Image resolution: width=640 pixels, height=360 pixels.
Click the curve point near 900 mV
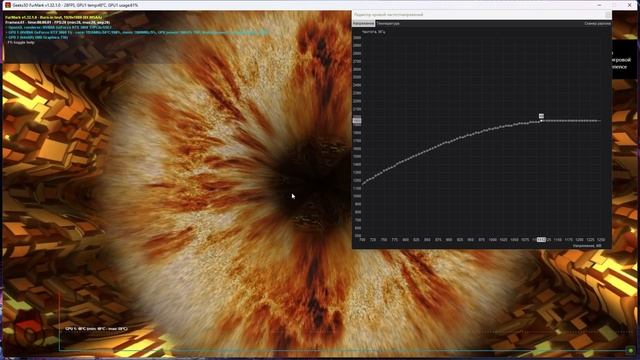pos(448,142)
